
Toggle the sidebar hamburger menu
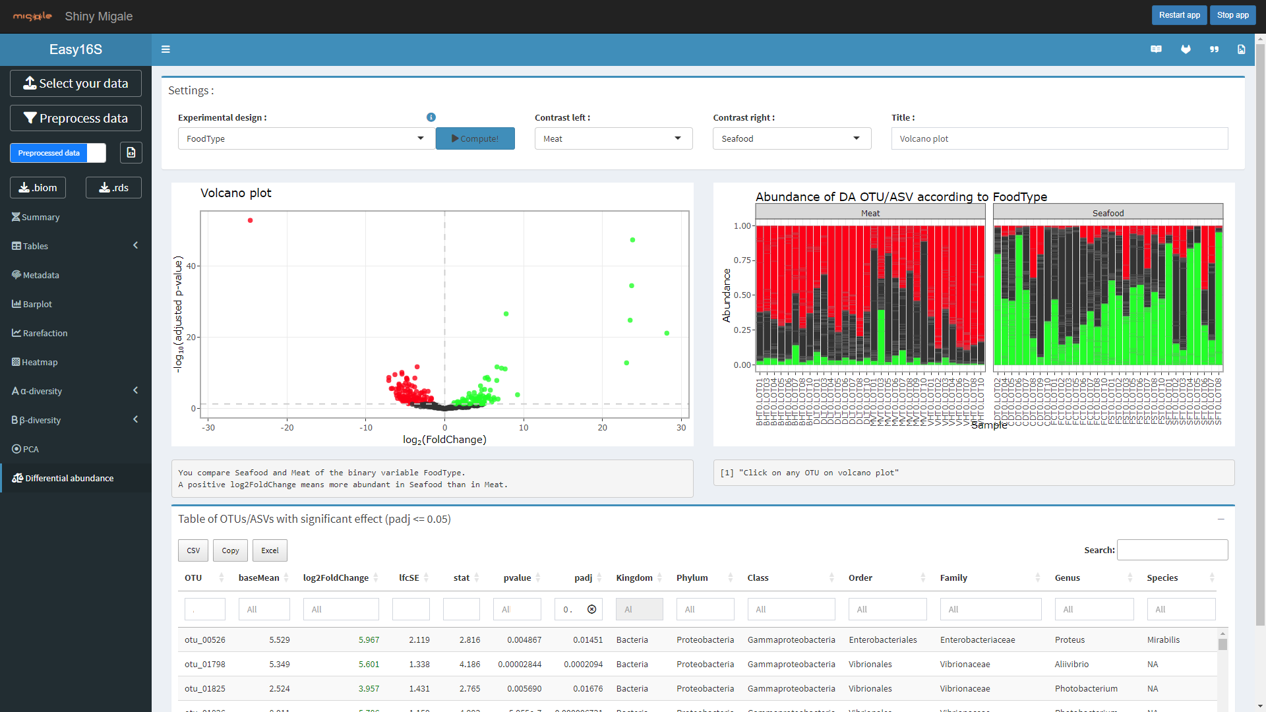(x=166, y=49)
